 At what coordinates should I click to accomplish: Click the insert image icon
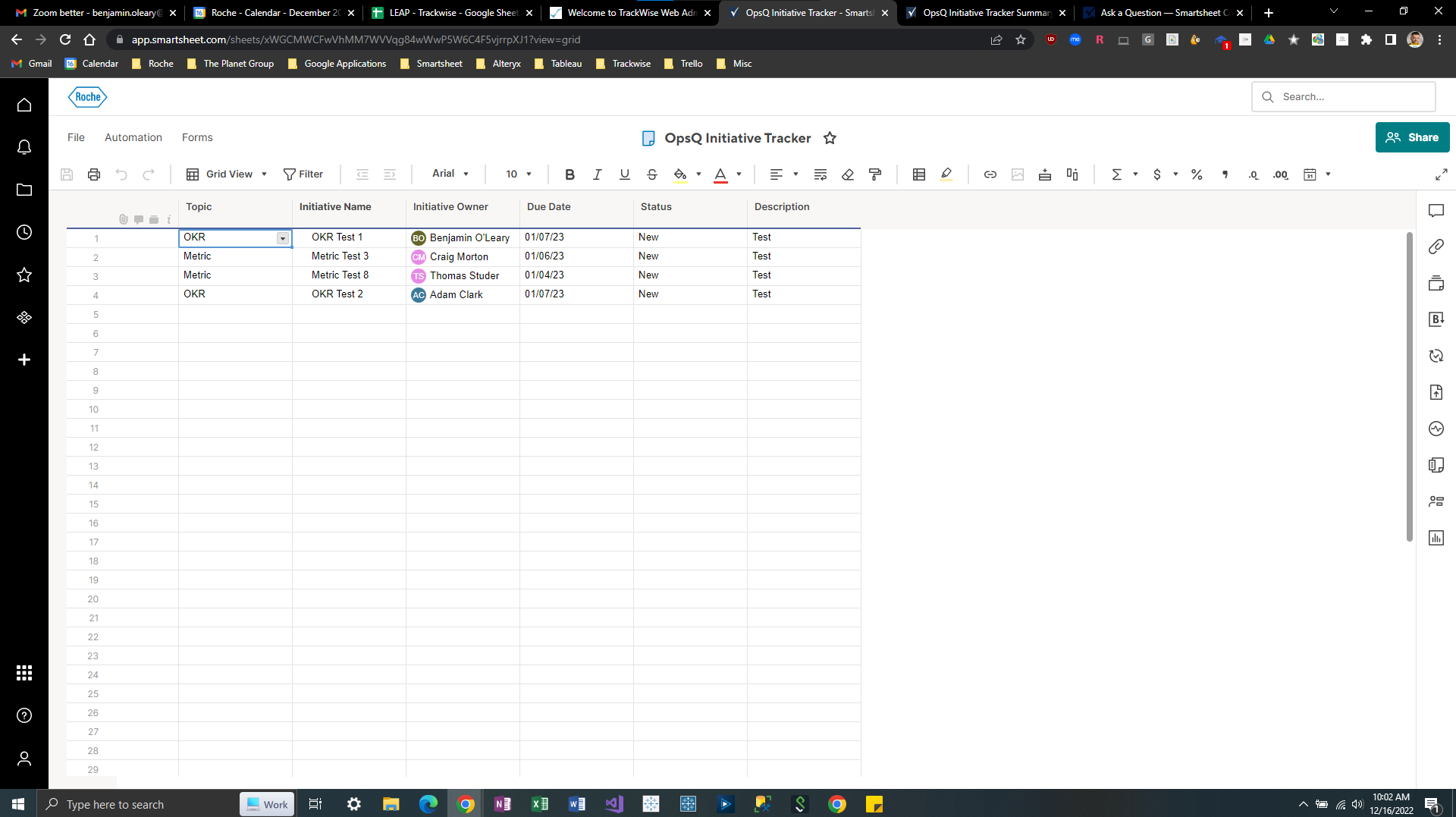(x=1018, y=174)
